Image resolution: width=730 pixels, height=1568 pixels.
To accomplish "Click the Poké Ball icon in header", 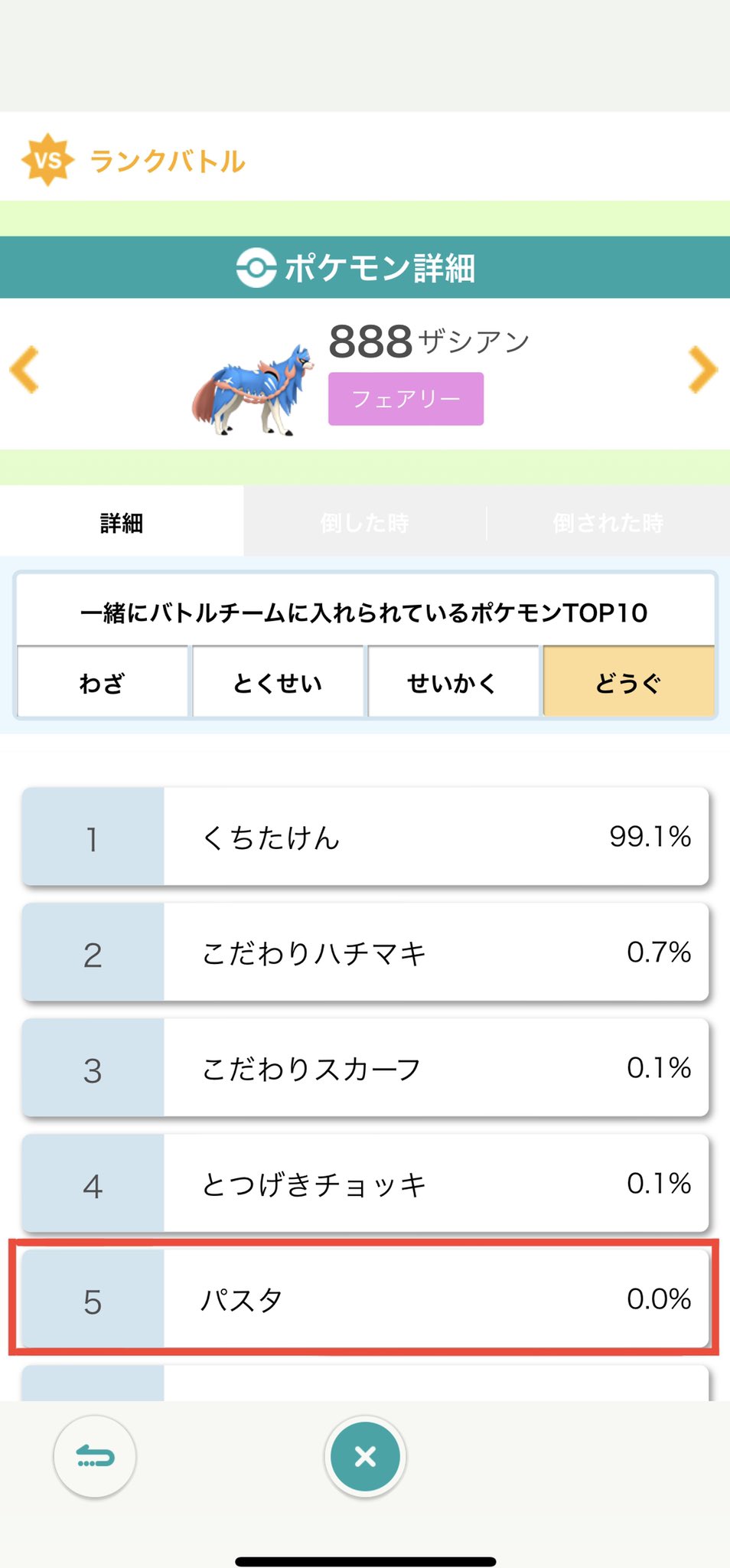I will [256, 268].
